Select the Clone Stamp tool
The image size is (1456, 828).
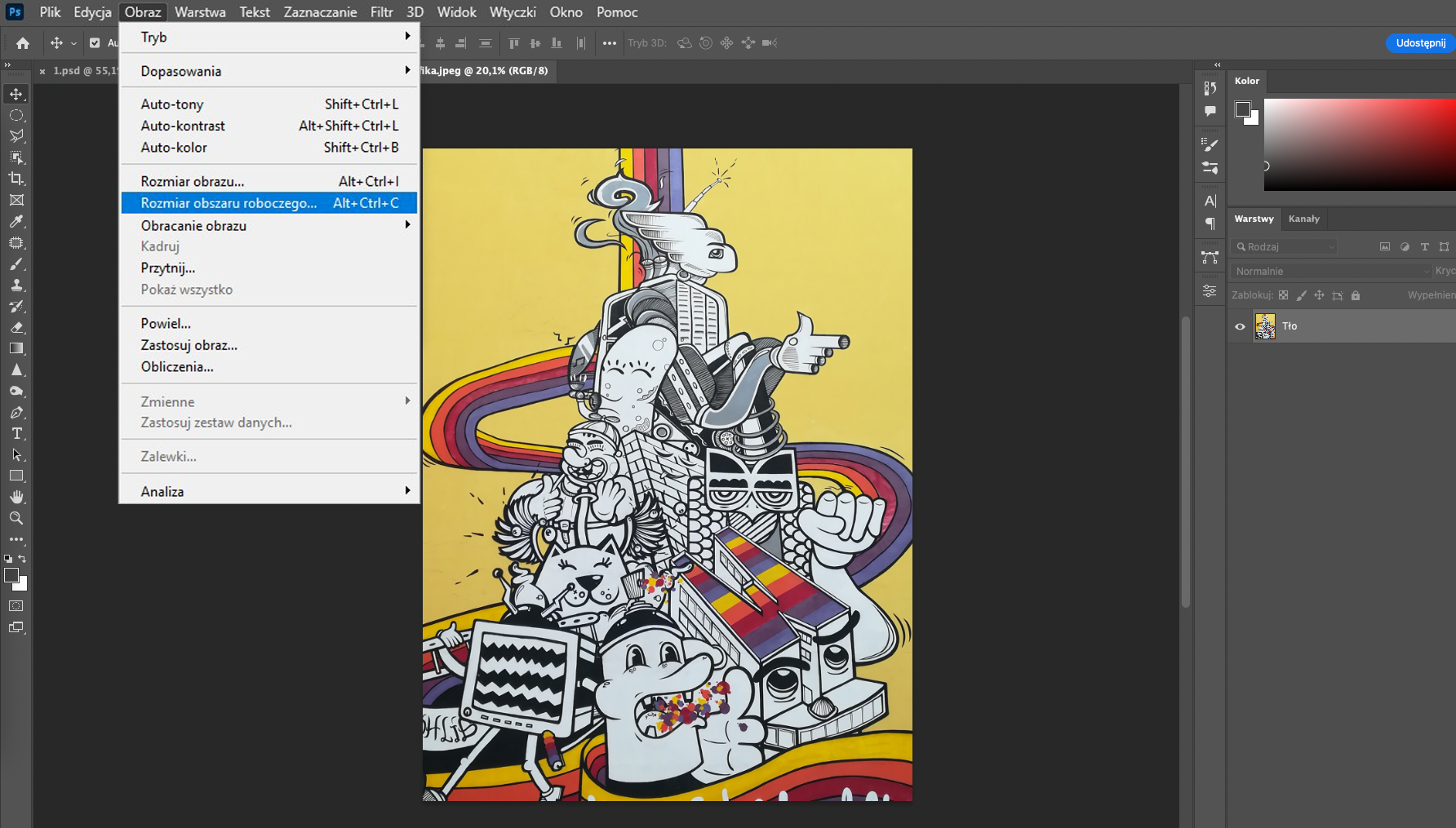click(16, 285)
